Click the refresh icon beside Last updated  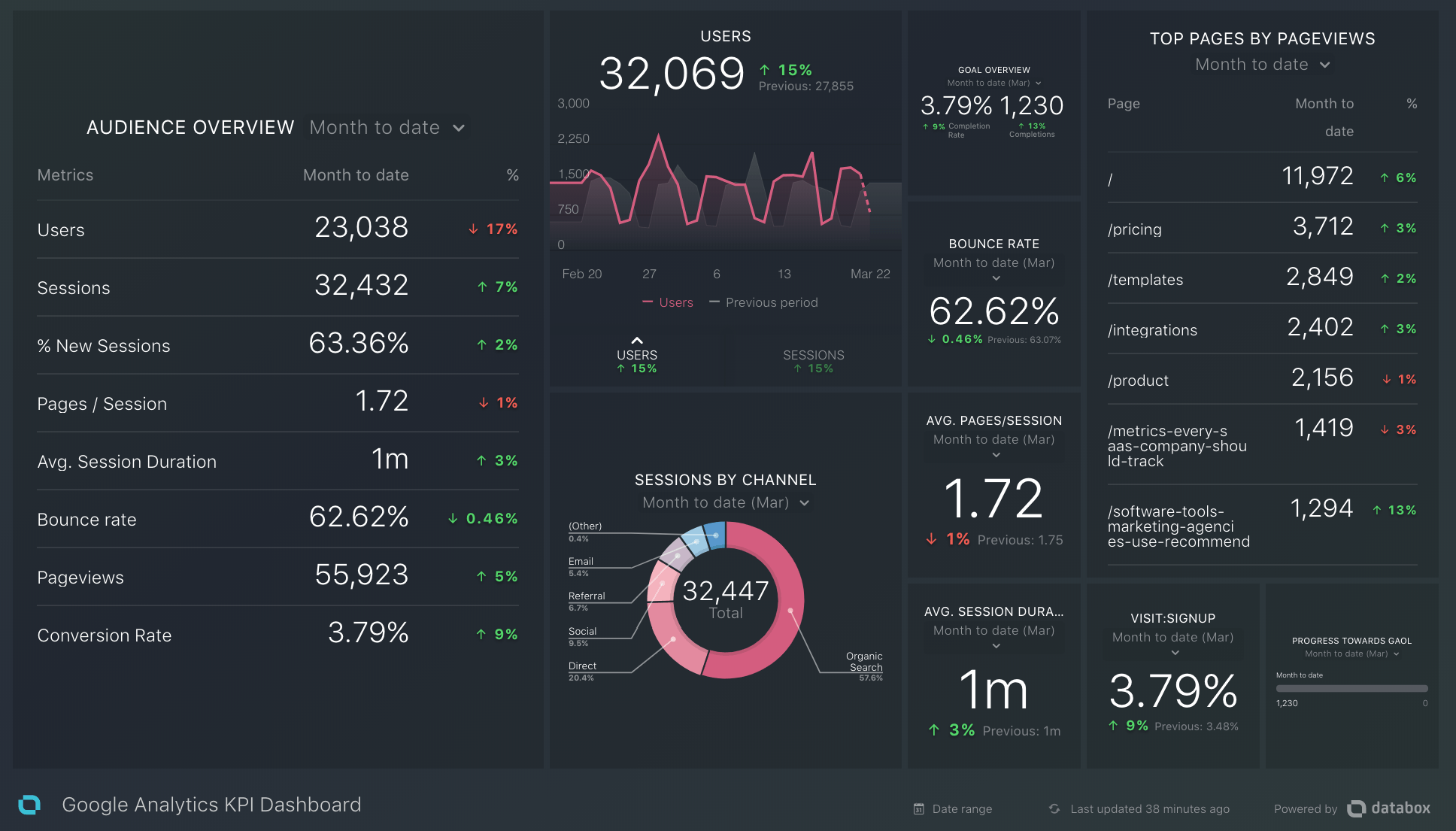pyautogui.click(x=1054, y=809)
